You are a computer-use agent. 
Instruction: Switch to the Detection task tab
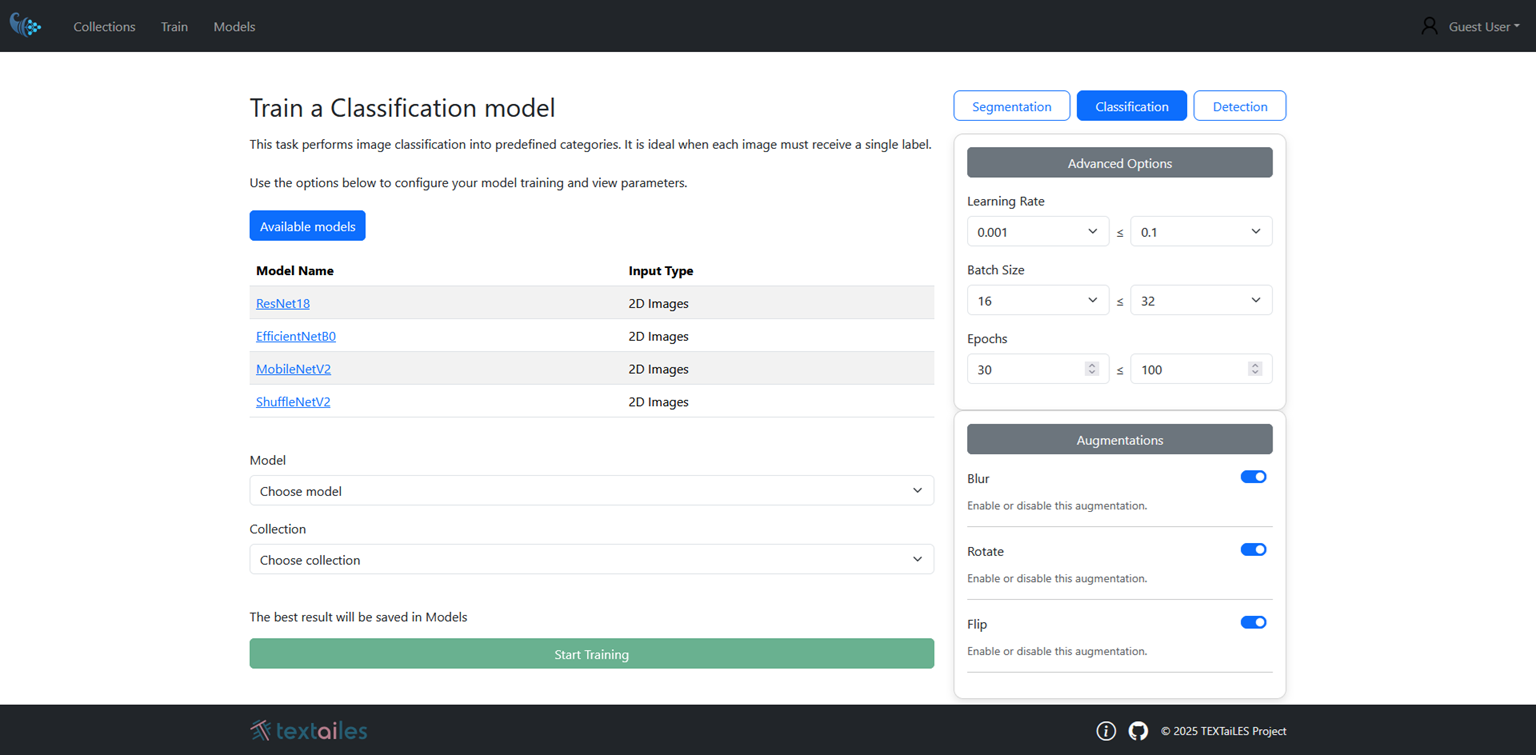pyautogui.click(x=1239, y=106)
